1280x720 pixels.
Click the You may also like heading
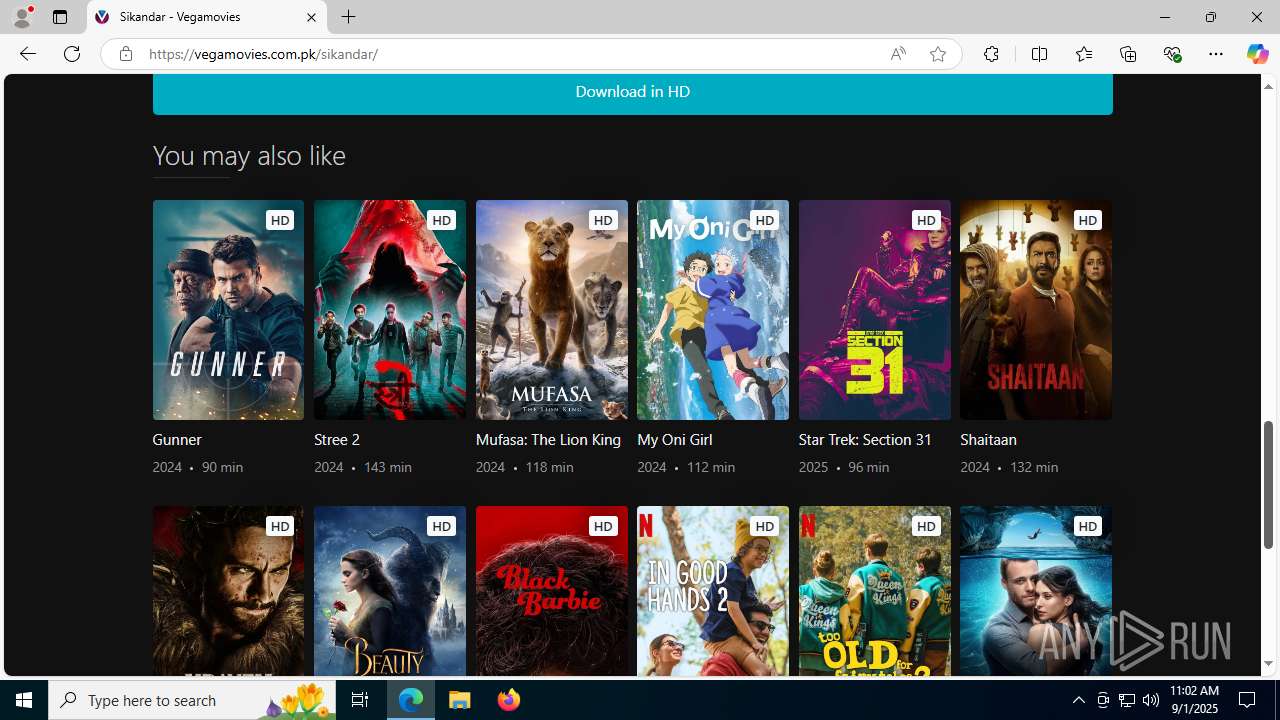click(249, 155)
